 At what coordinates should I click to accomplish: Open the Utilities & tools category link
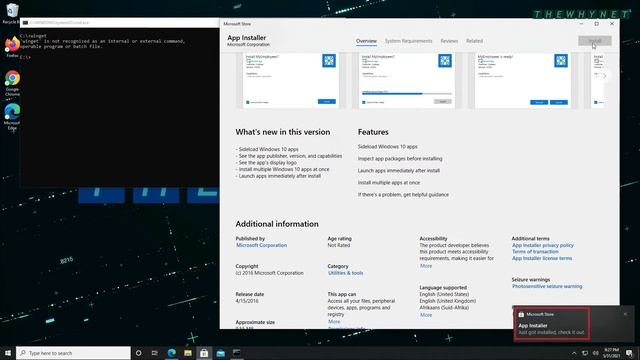tap(345, 273)
